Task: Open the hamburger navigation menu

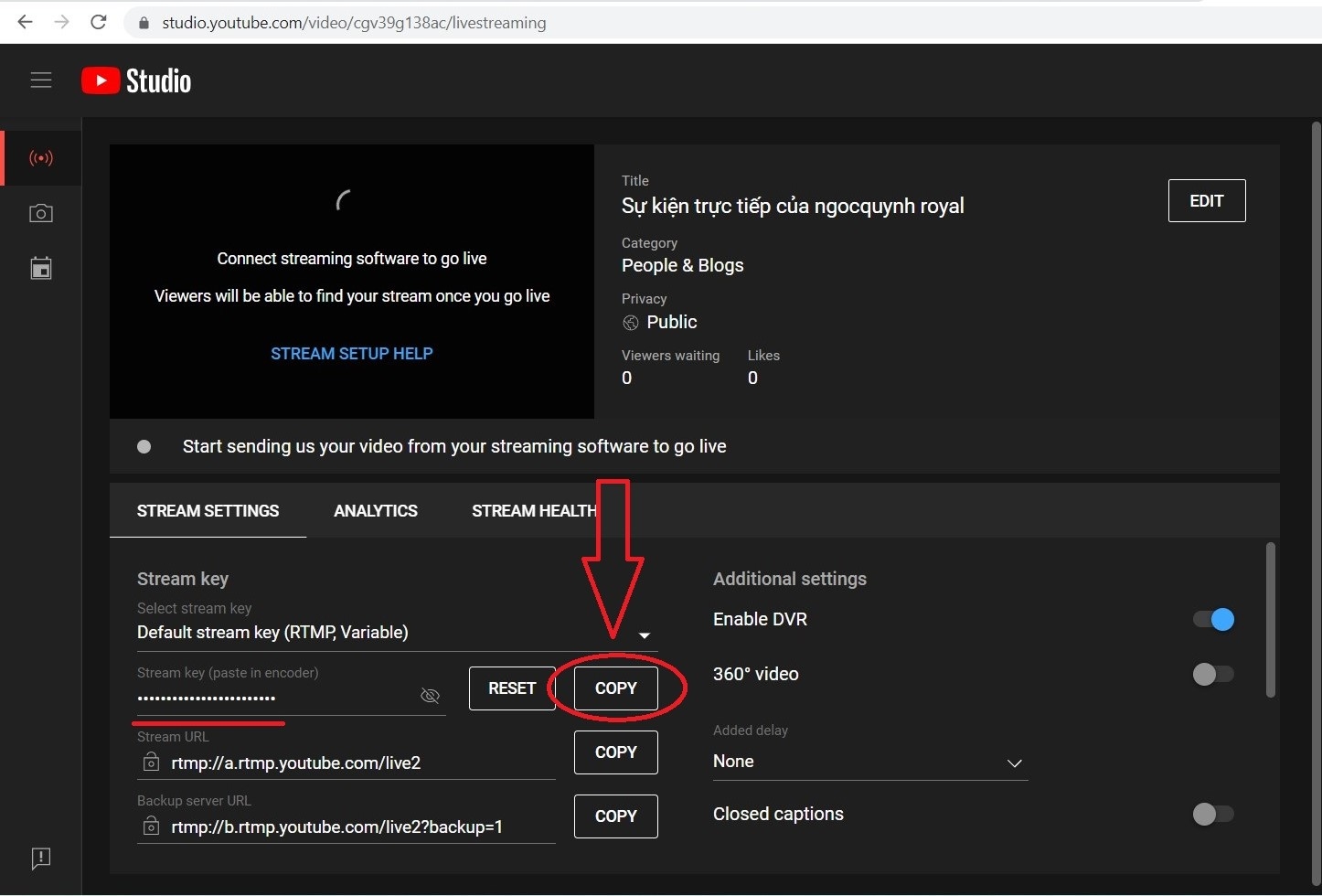Action: pyautogui.click(x=41, y=80)
